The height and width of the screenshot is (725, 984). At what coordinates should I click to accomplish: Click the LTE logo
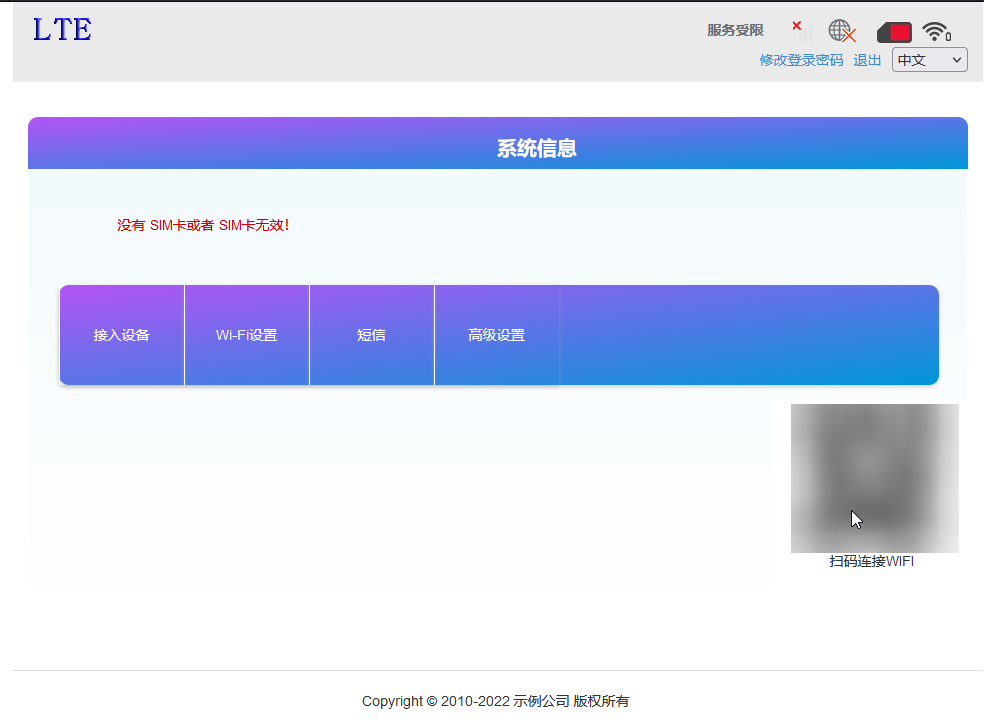click(60, 31)
